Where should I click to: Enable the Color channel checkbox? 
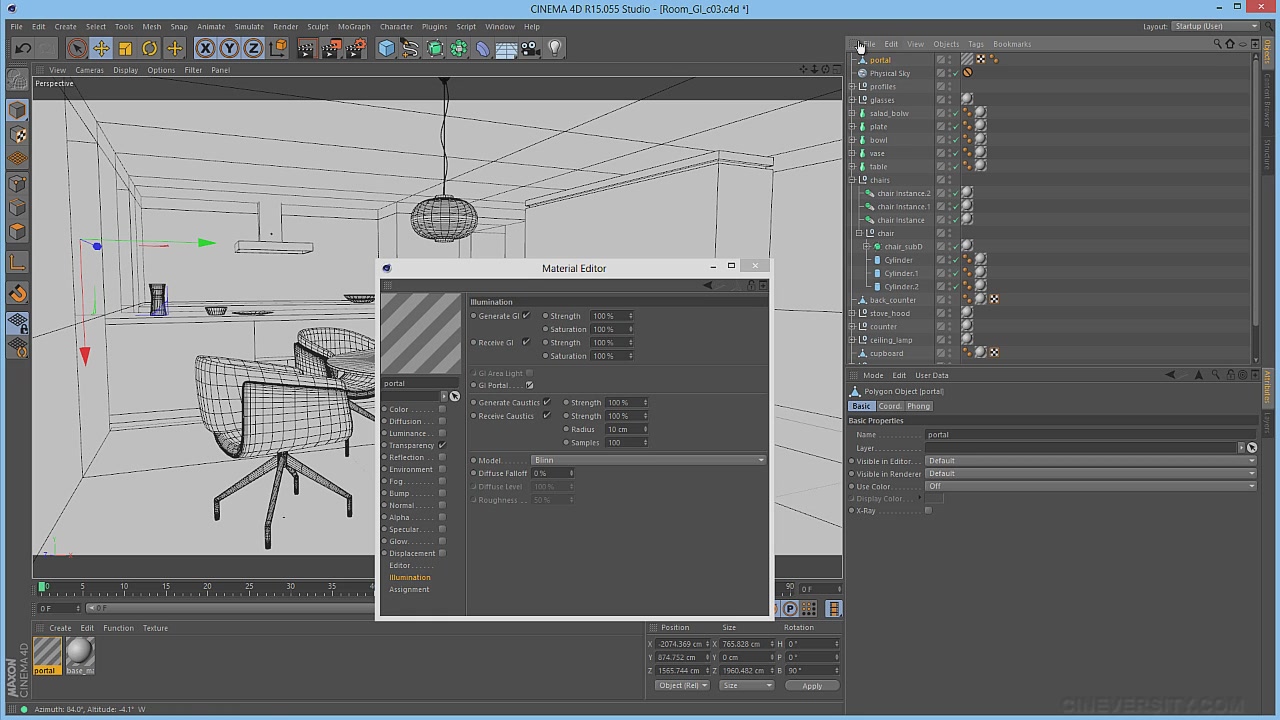[442, 409]
